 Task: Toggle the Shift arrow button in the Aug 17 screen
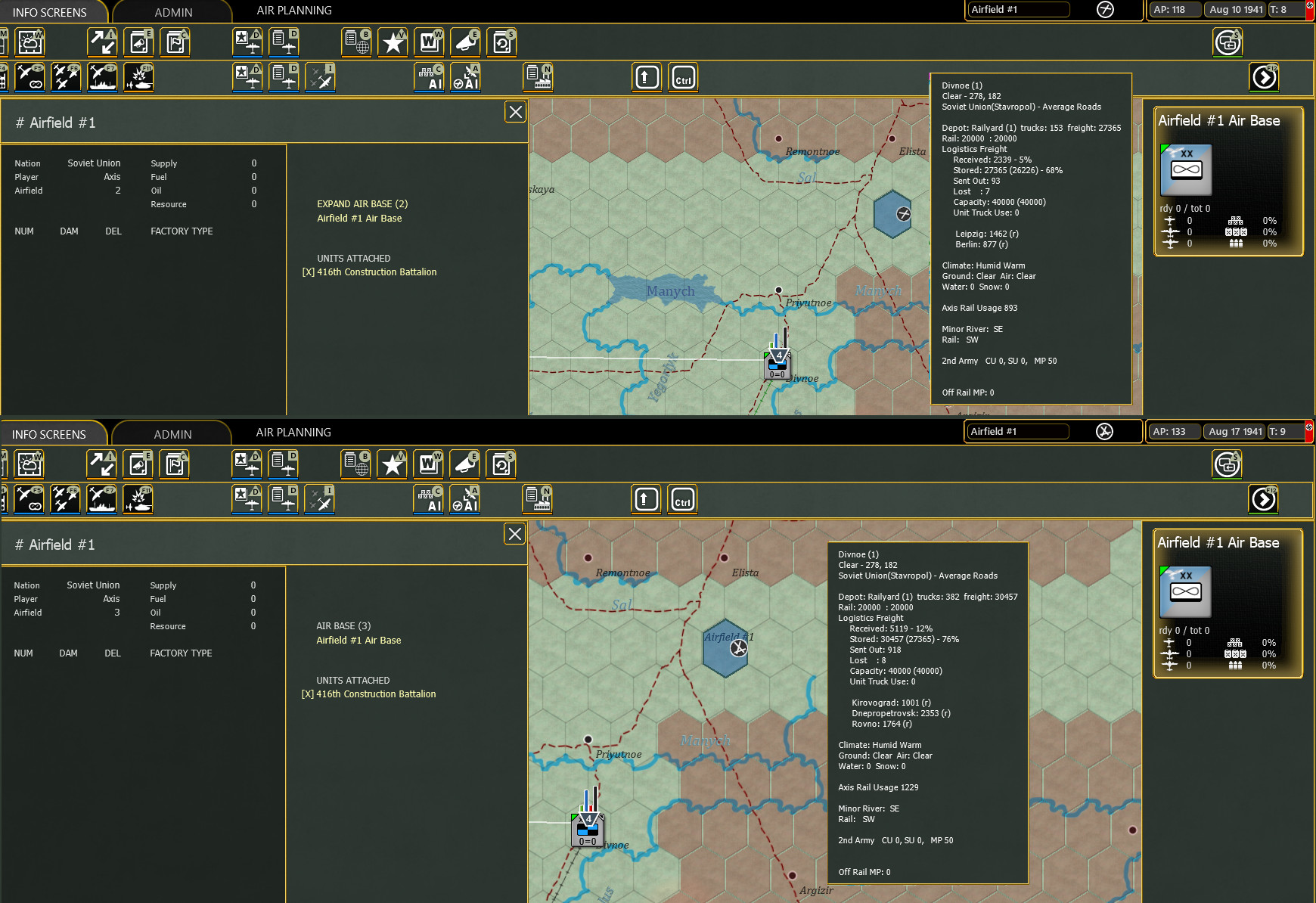tap(647, 499)
